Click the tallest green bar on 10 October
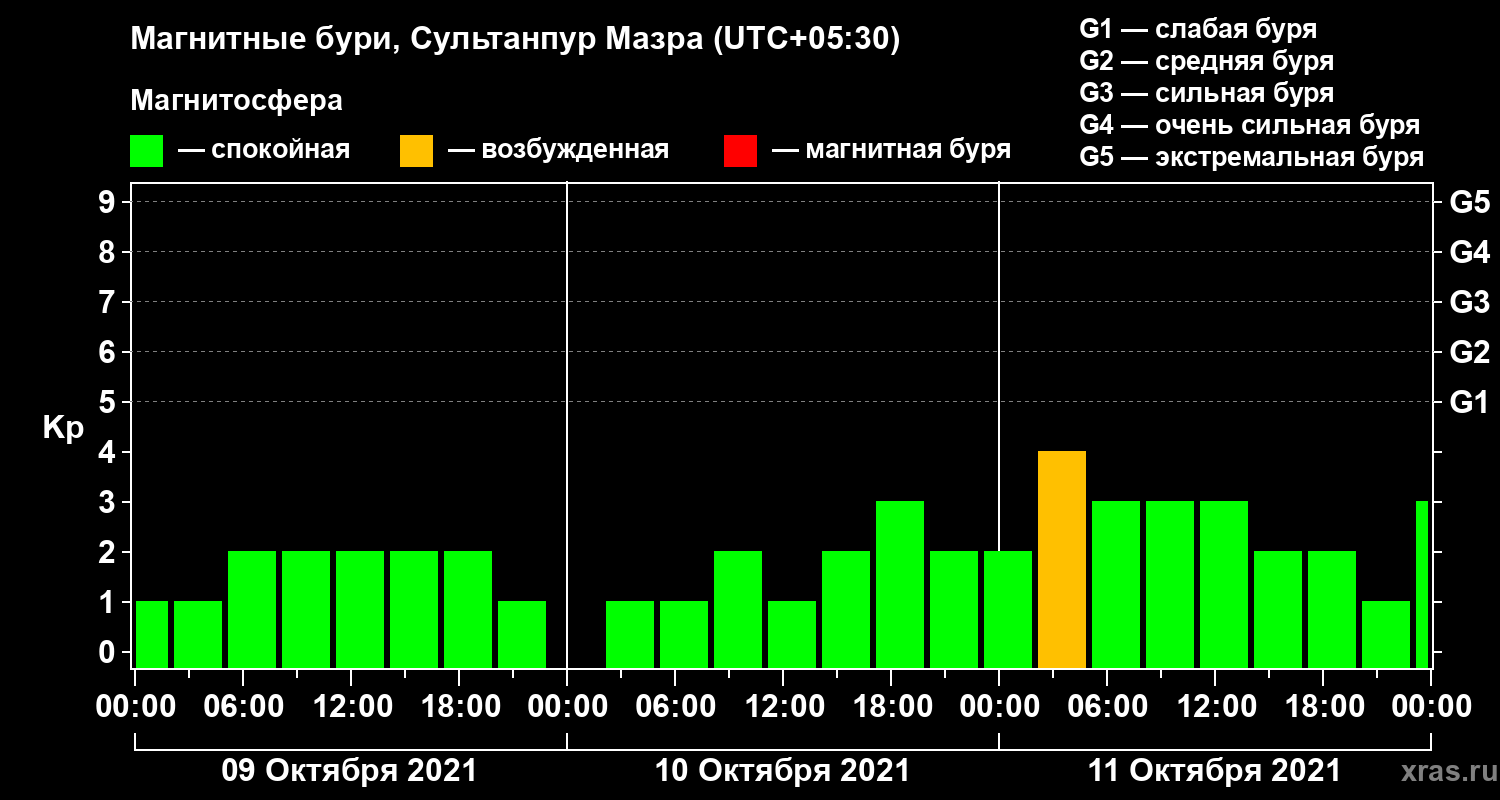 (x=900, y=585)
